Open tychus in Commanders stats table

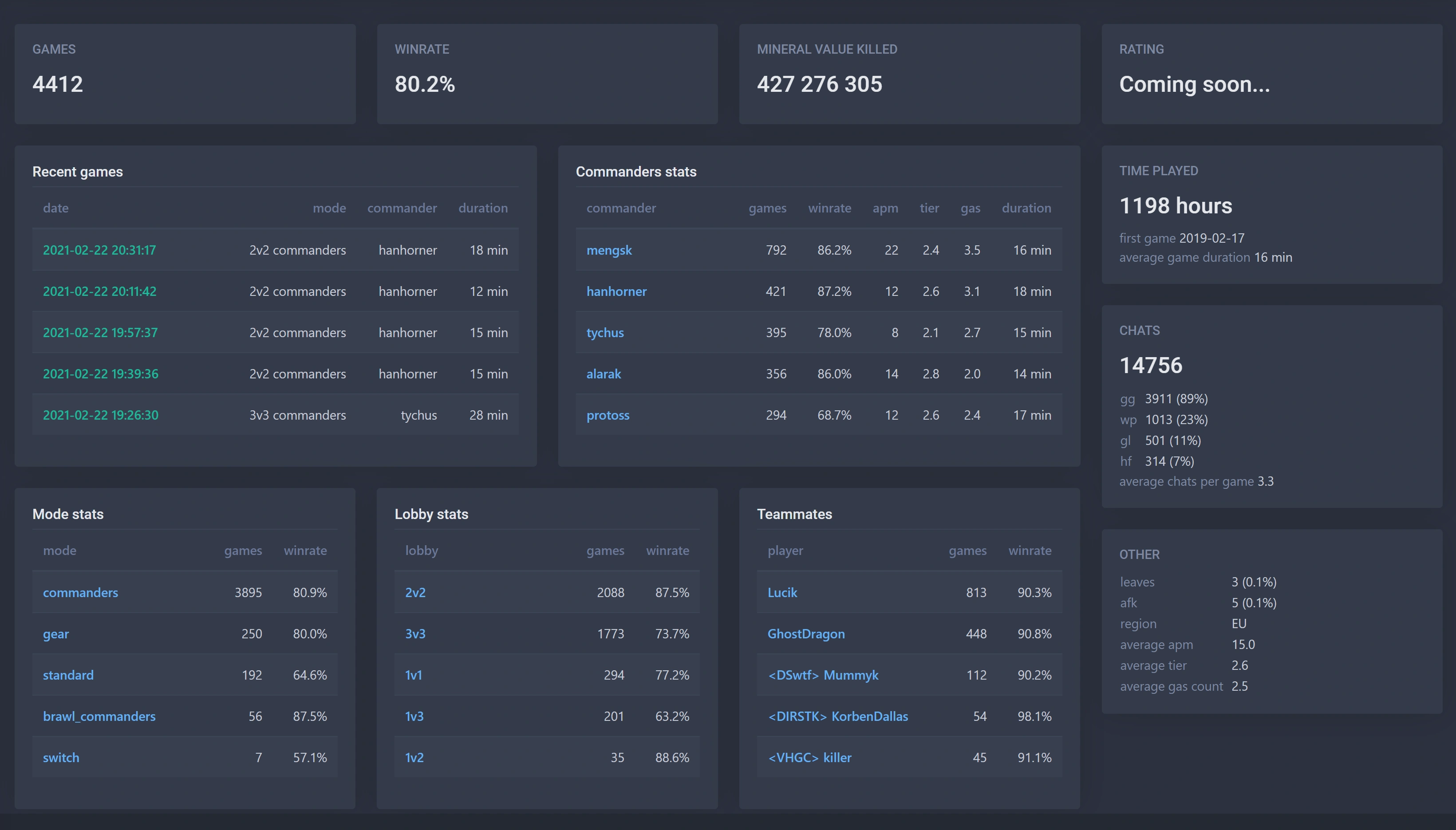(x=605, y=333)
